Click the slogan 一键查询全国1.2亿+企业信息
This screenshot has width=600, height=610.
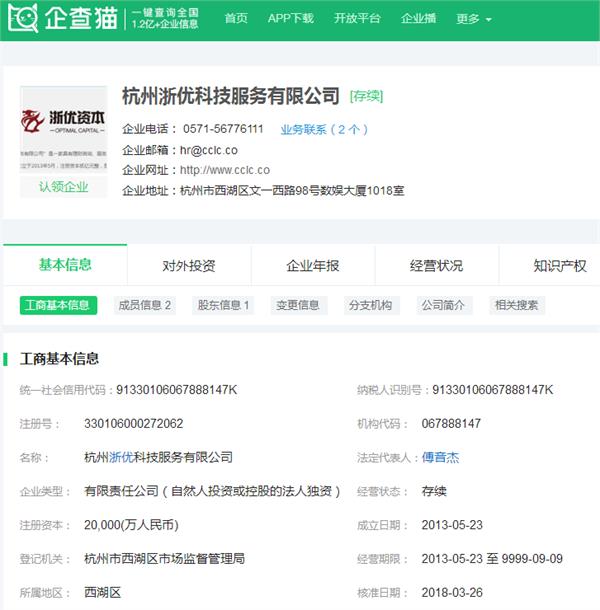(165, 18)
